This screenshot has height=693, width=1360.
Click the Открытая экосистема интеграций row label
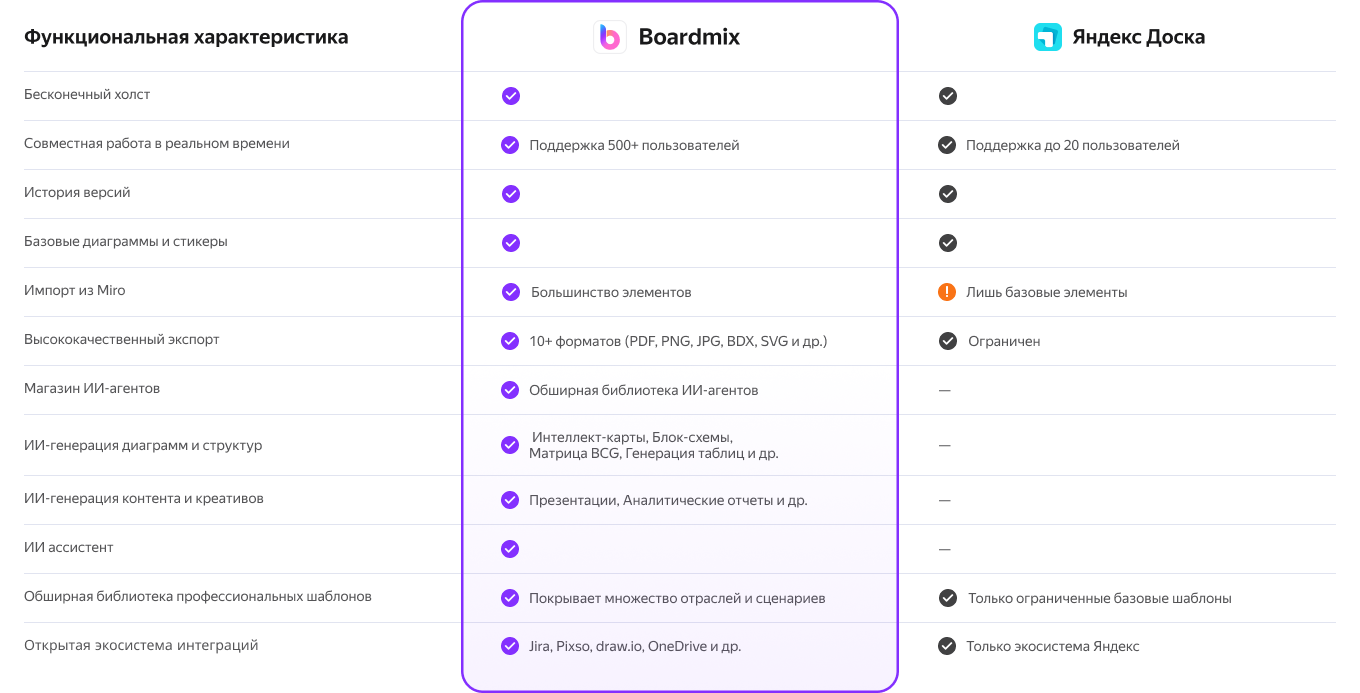(x=141, y=645)
